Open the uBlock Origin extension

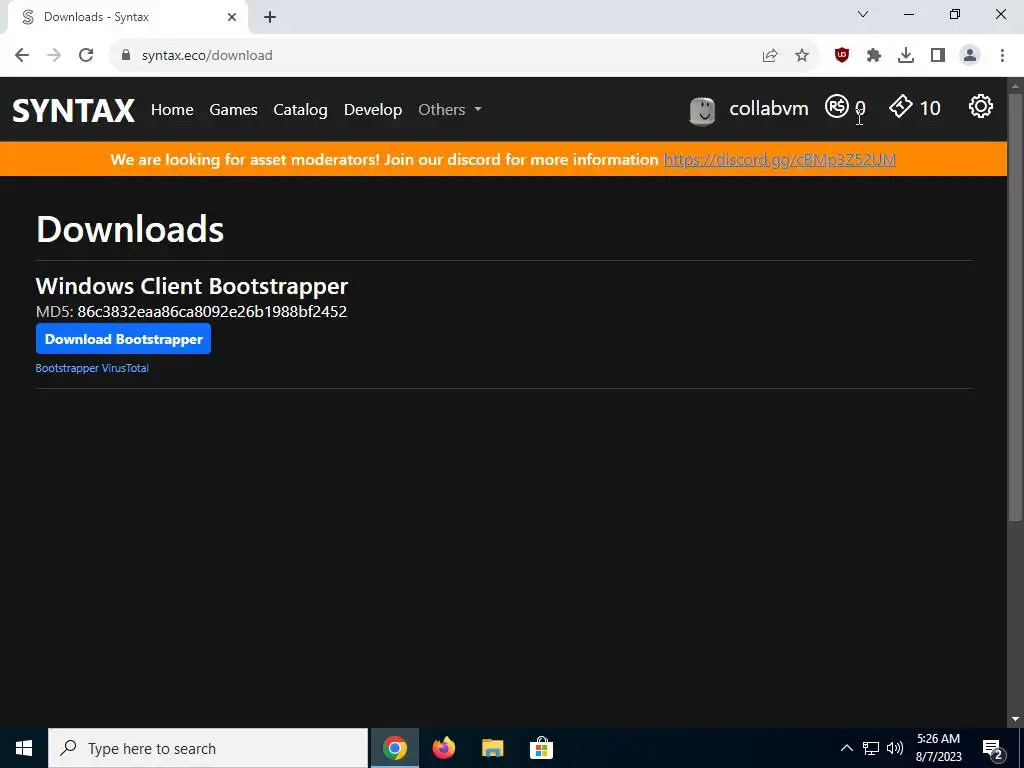click(842, 56)
